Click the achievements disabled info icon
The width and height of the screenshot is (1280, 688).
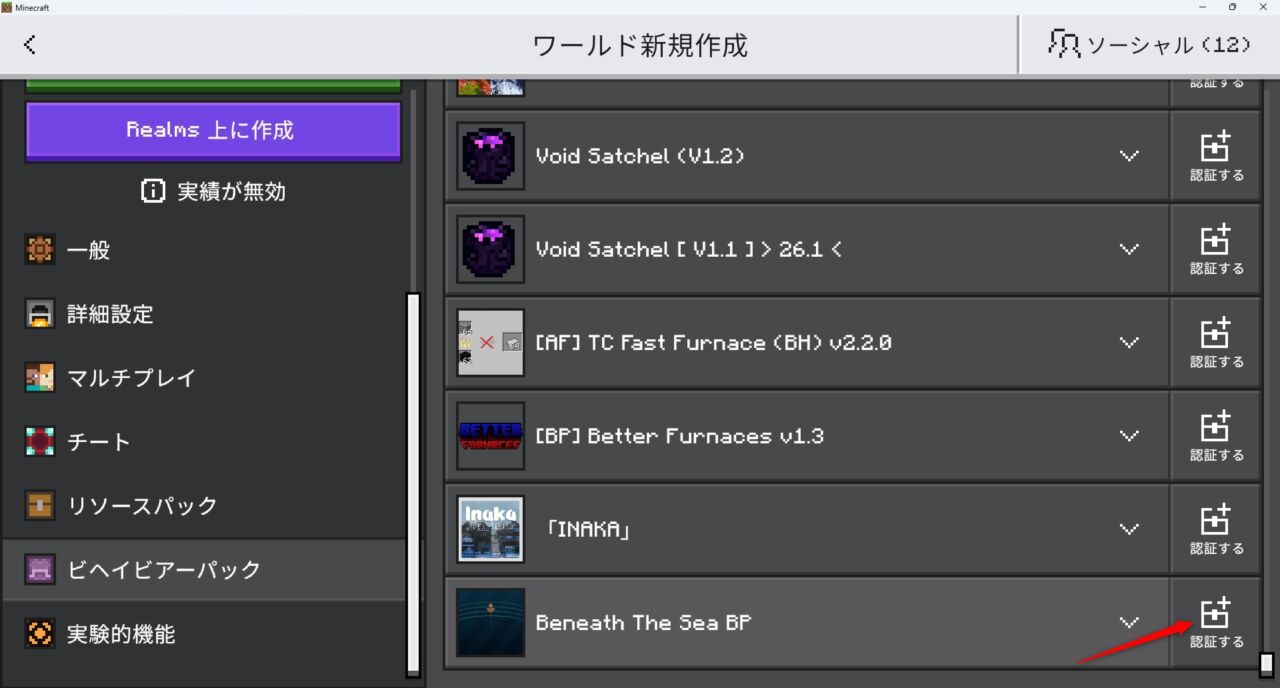153,191
